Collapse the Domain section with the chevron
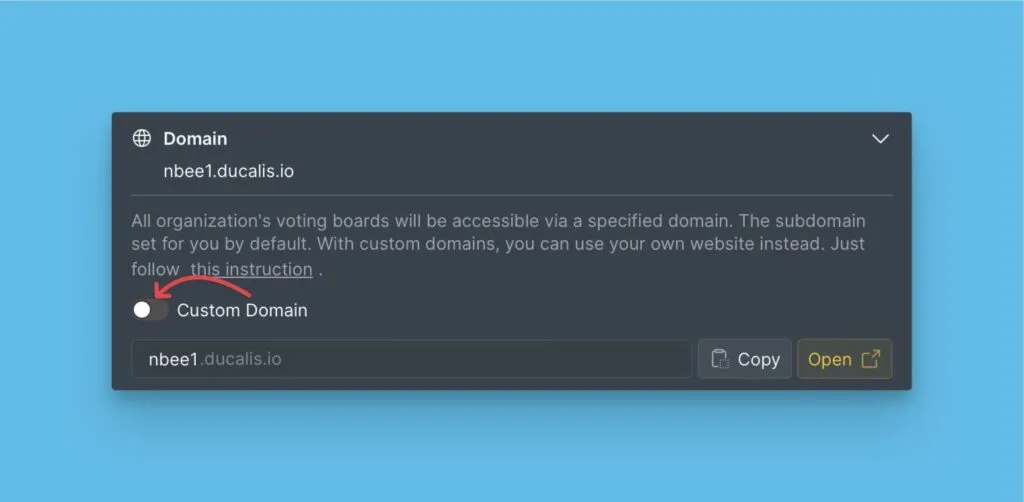Screen dimensions: 1024x502 (880, 139)
